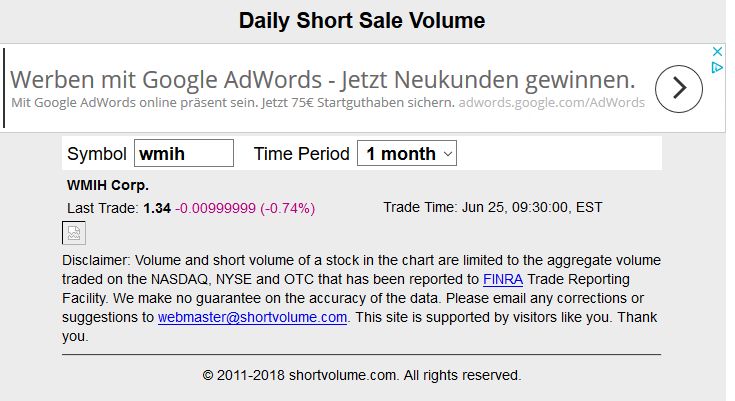Click the broken chart image icon

click(74, 233)
